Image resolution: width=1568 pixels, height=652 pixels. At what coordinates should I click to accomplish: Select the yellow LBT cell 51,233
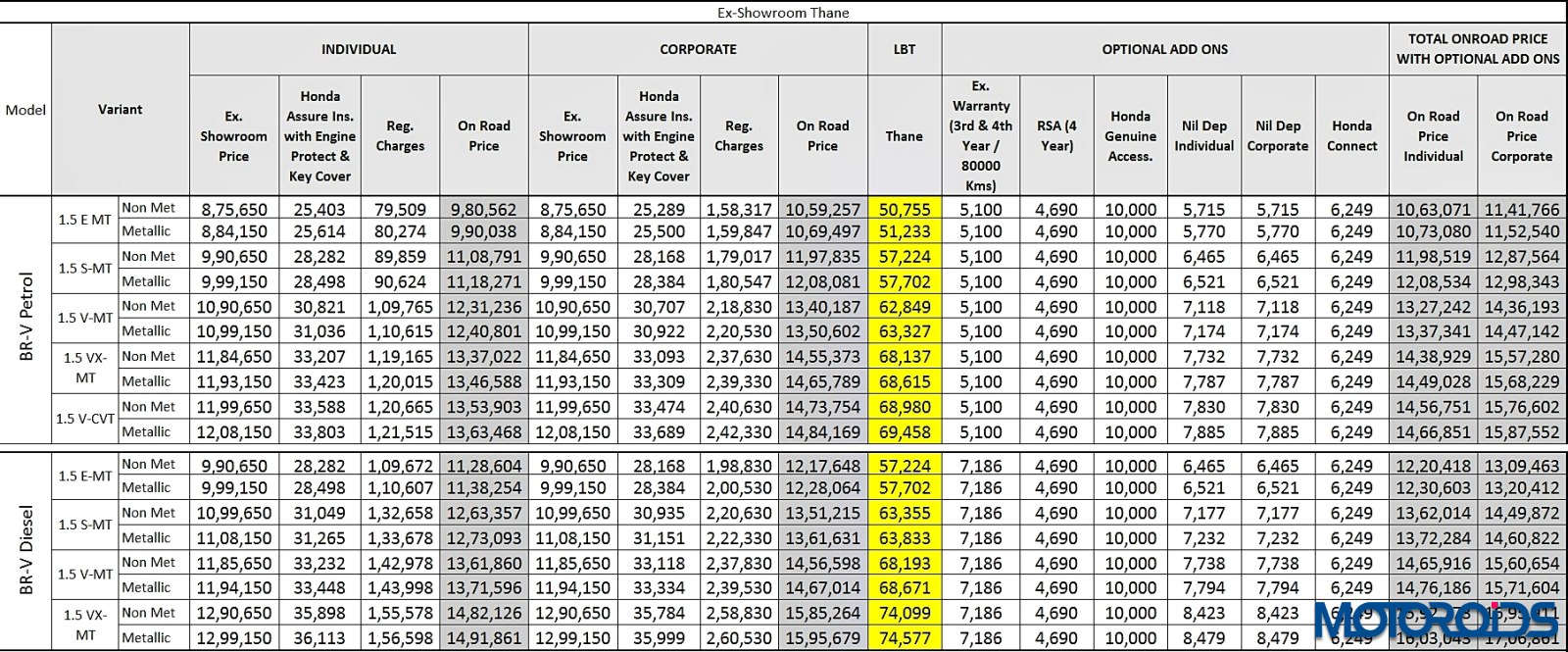pos(905,232)
